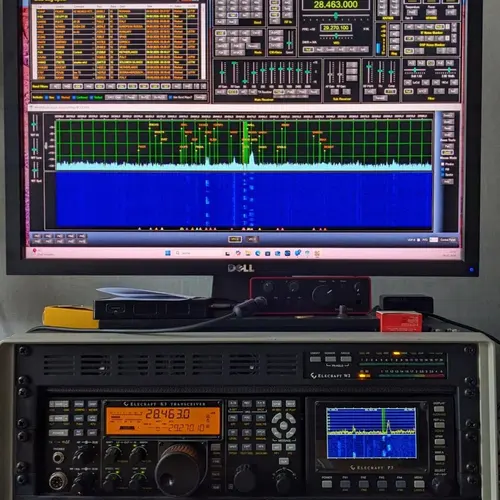
Task: Open the Windows Start menu
Action: 168,253
